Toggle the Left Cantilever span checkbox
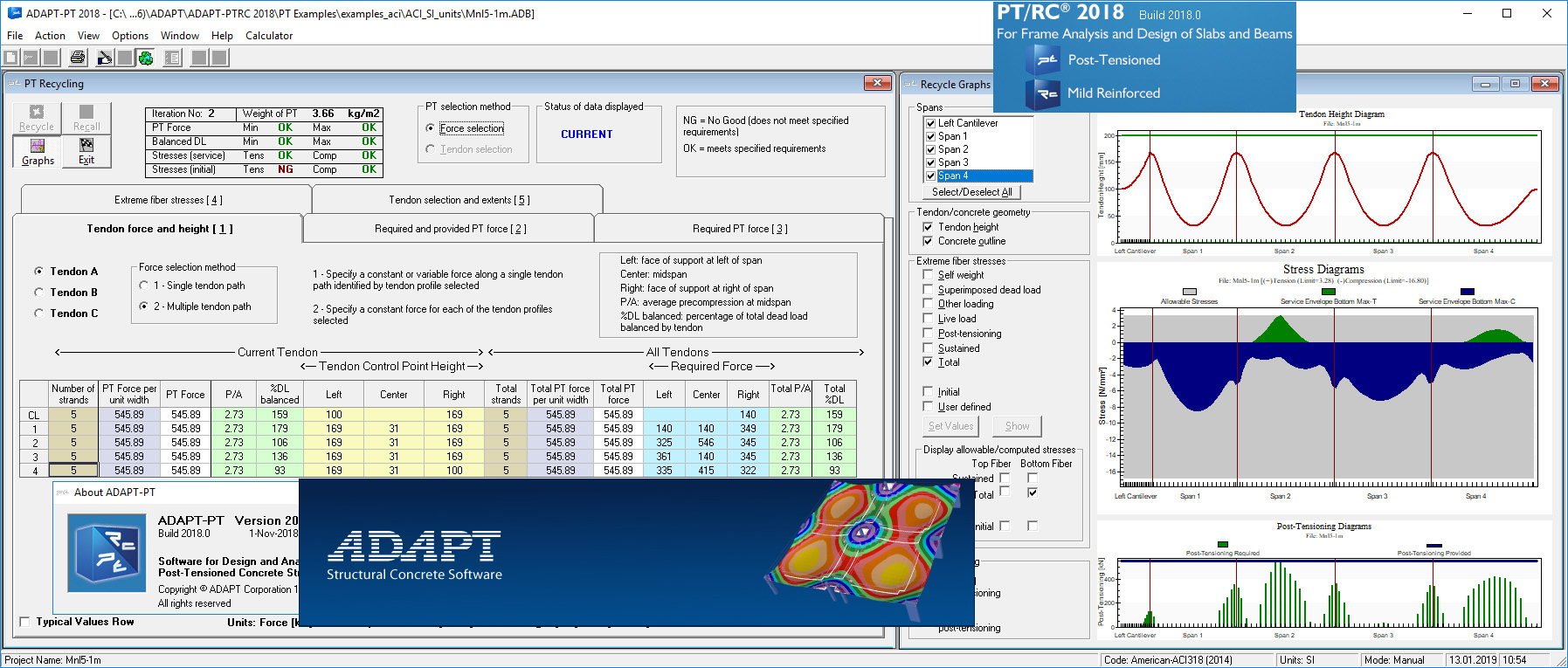Screen dimensions: 1568x668 click(930, 123)
